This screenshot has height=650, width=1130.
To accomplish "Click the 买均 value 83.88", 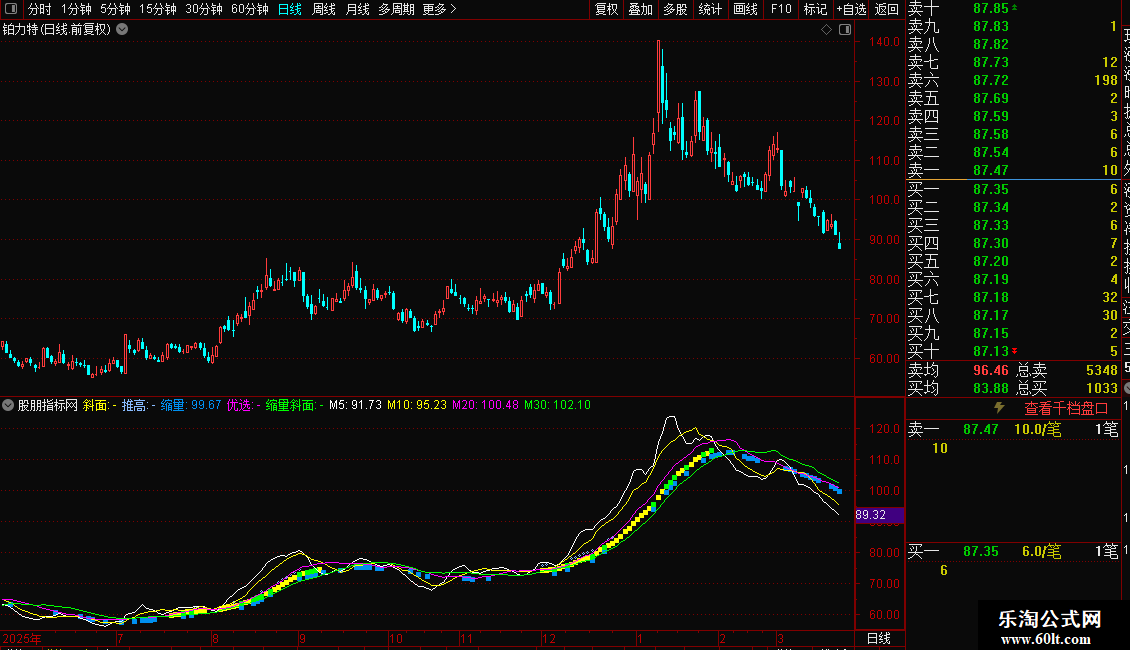I will pyautogui.click(x=991, y=388).
